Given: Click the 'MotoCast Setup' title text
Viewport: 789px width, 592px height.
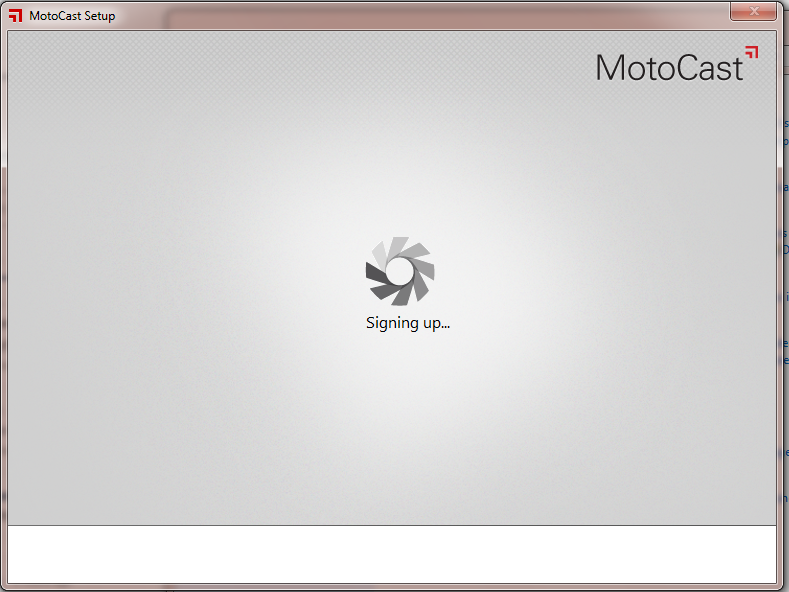Looking at the screenshot, I should coord(72,16).
